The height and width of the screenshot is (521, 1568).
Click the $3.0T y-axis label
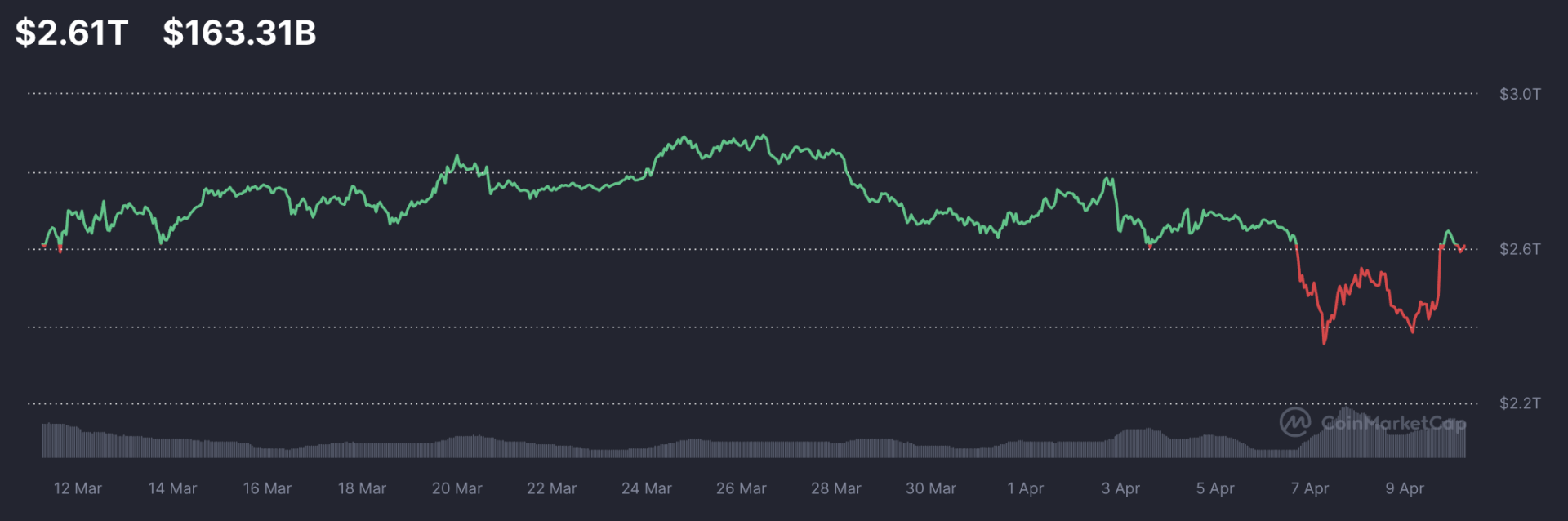(x=1519, y=94)
